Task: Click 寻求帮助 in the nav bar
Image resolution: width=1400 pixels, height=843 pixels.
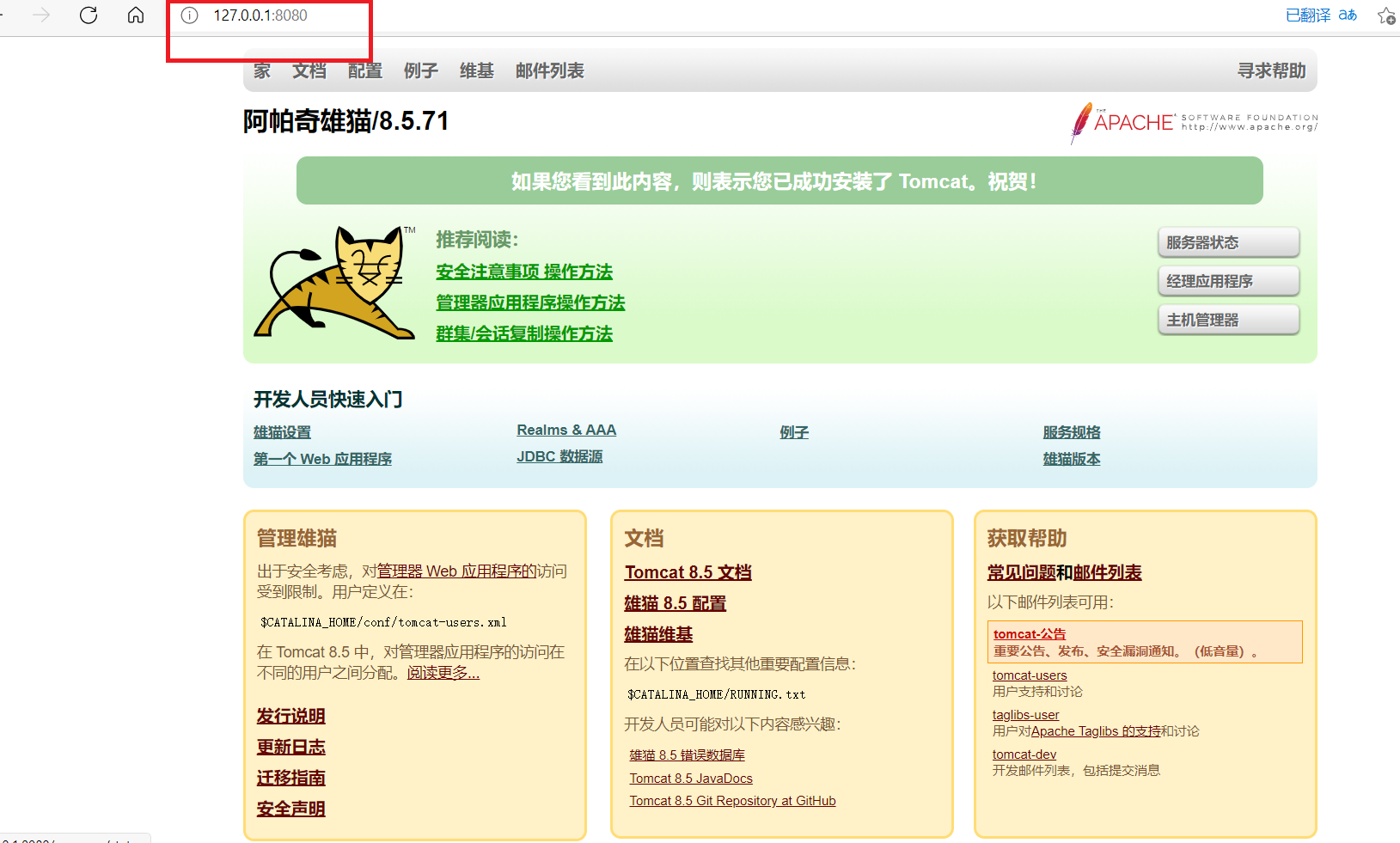Action: pos(1272,70)
